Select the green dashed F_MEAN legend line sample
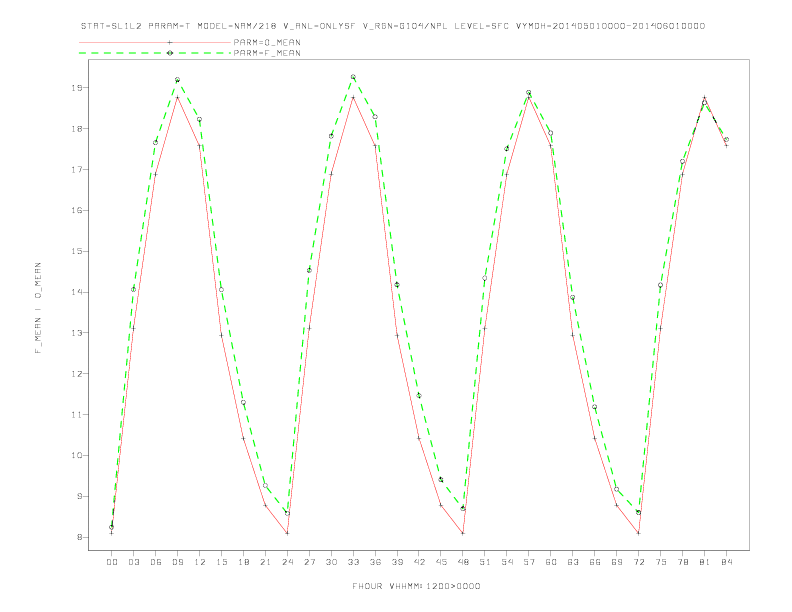The height and width of the screenshot is (612, 792). [x=155, y=53]
